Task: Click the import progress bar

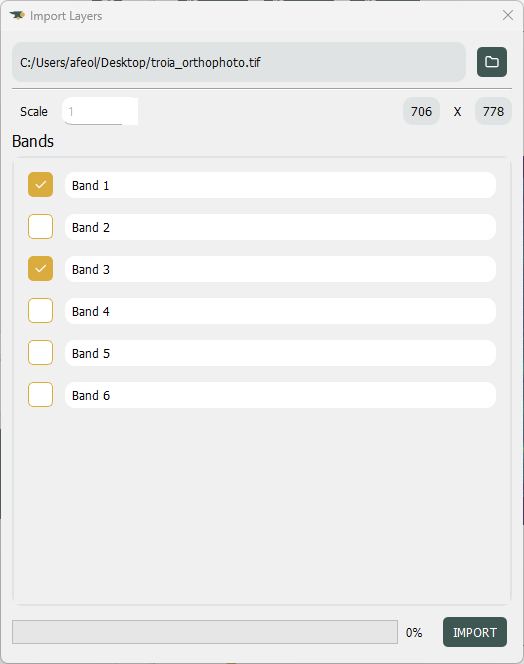Action: (205, 632)
